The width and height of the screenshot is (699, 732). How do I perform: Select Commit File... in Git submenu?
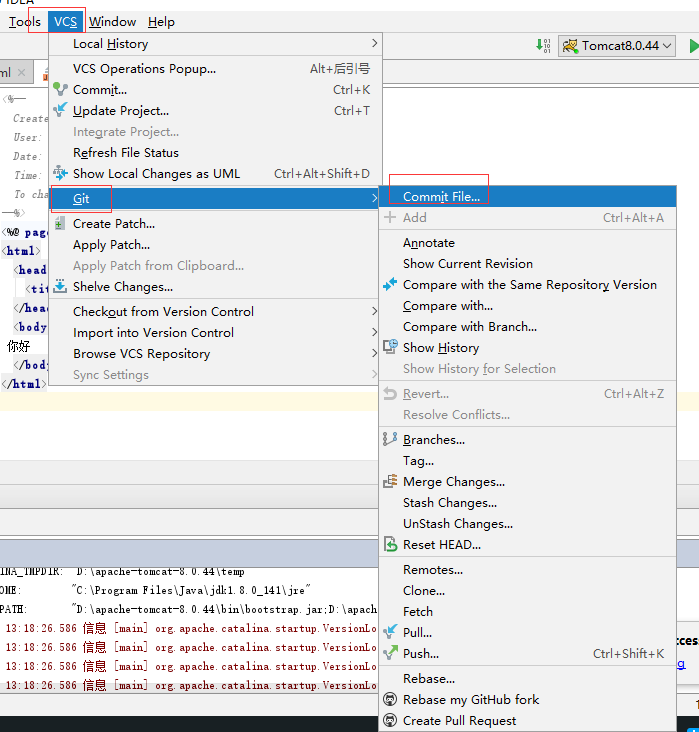pyautogui.click(x=441, y=197)
